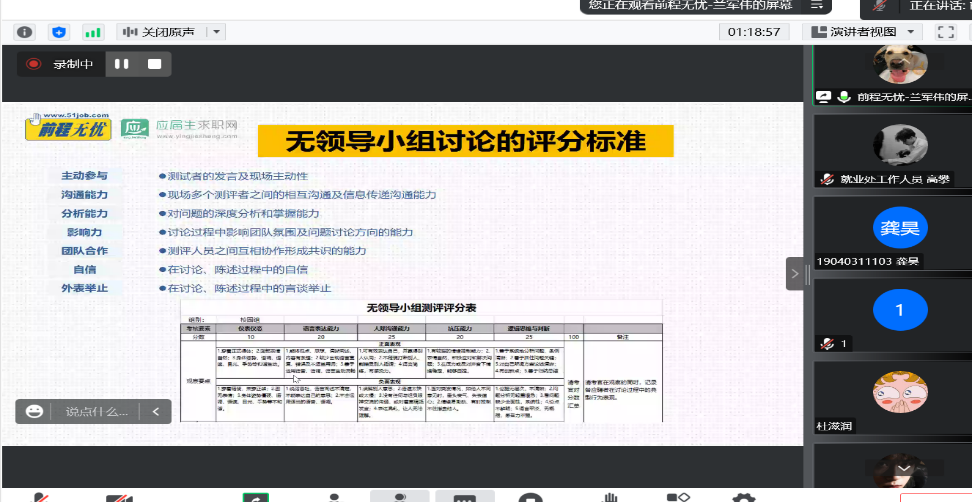Check the green network signal icon

pyautogui.click(x=91, y=32)
